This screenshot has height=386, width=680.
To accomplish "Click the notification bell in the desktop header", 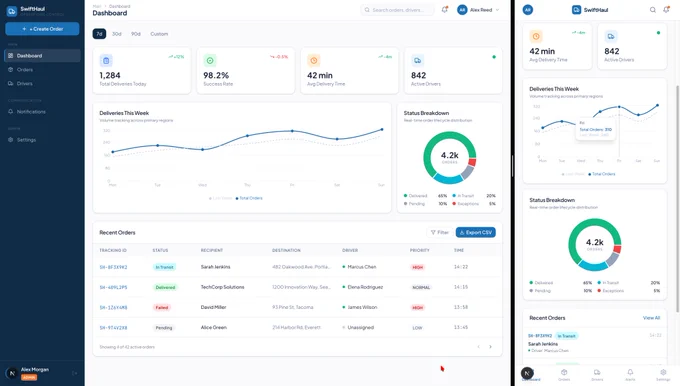I will pos(445,10).
